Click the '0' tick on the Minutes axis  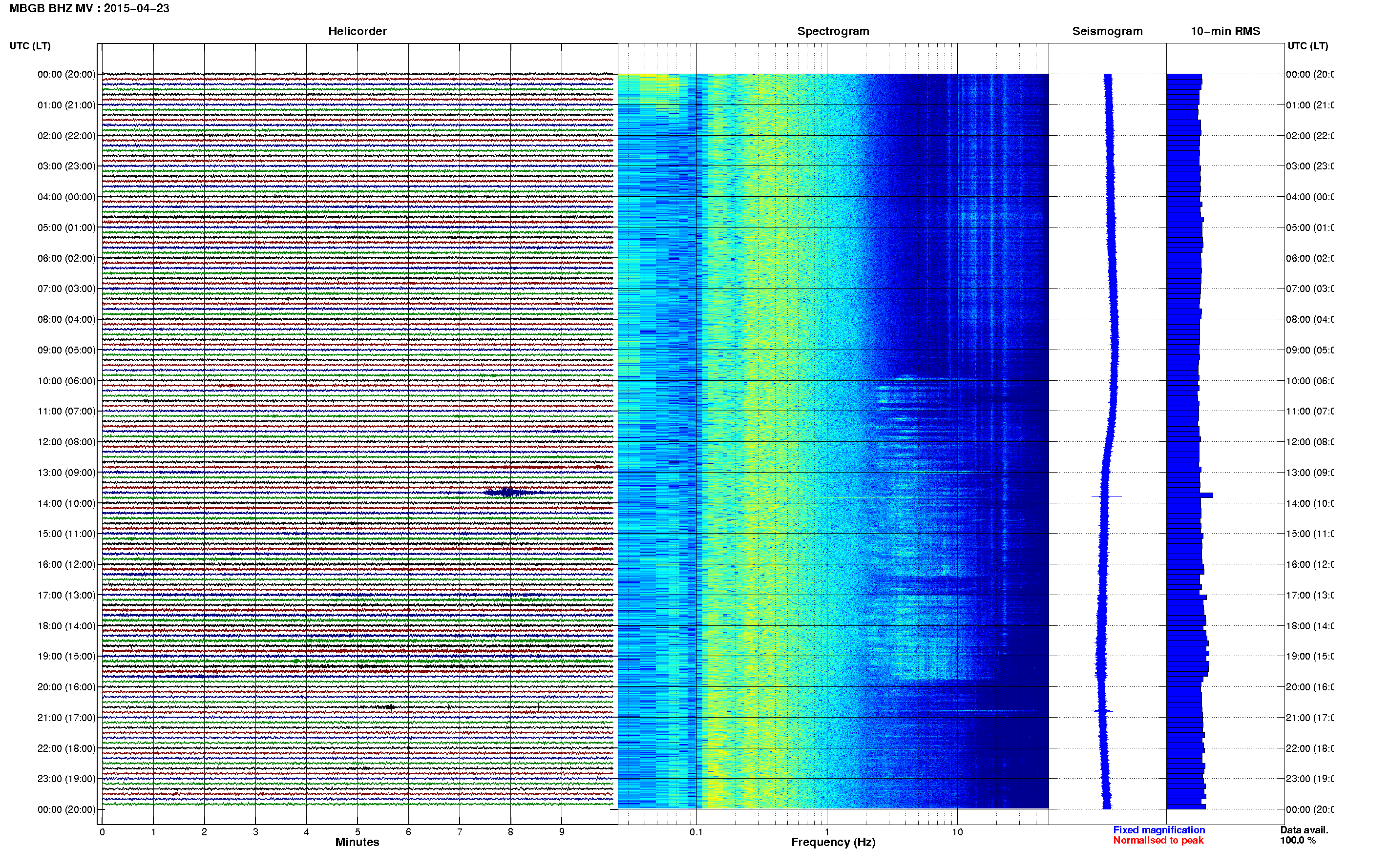coord(102,832)
